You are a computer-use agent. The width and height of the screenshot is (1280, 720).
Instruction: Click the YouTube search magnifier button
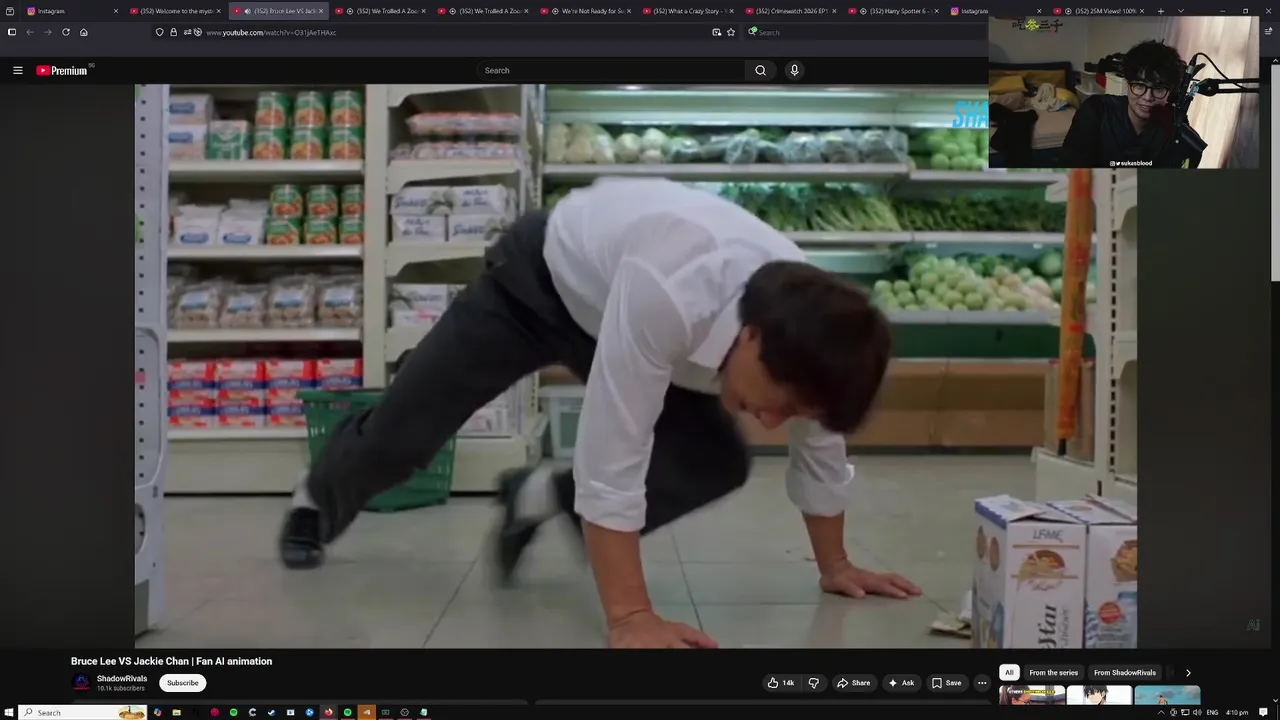pos(760,70)
